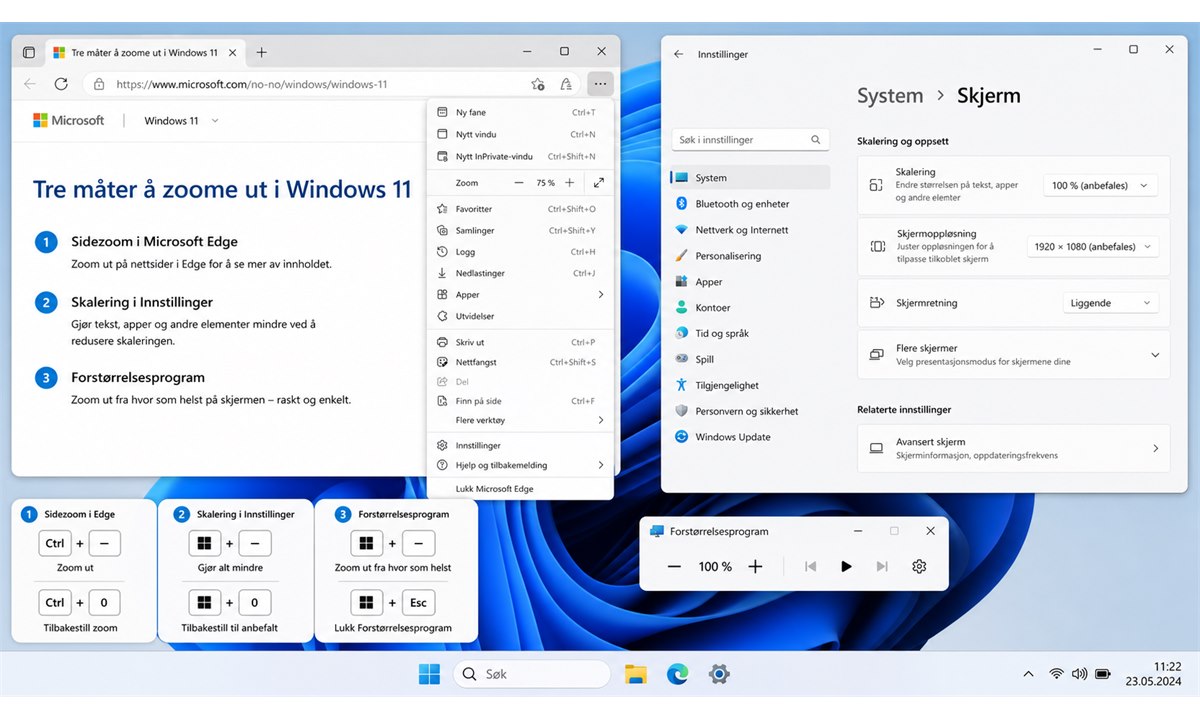Open Nytt InPrivate-vindu
Screen dimensions: 1200x720
click(520, 156)
